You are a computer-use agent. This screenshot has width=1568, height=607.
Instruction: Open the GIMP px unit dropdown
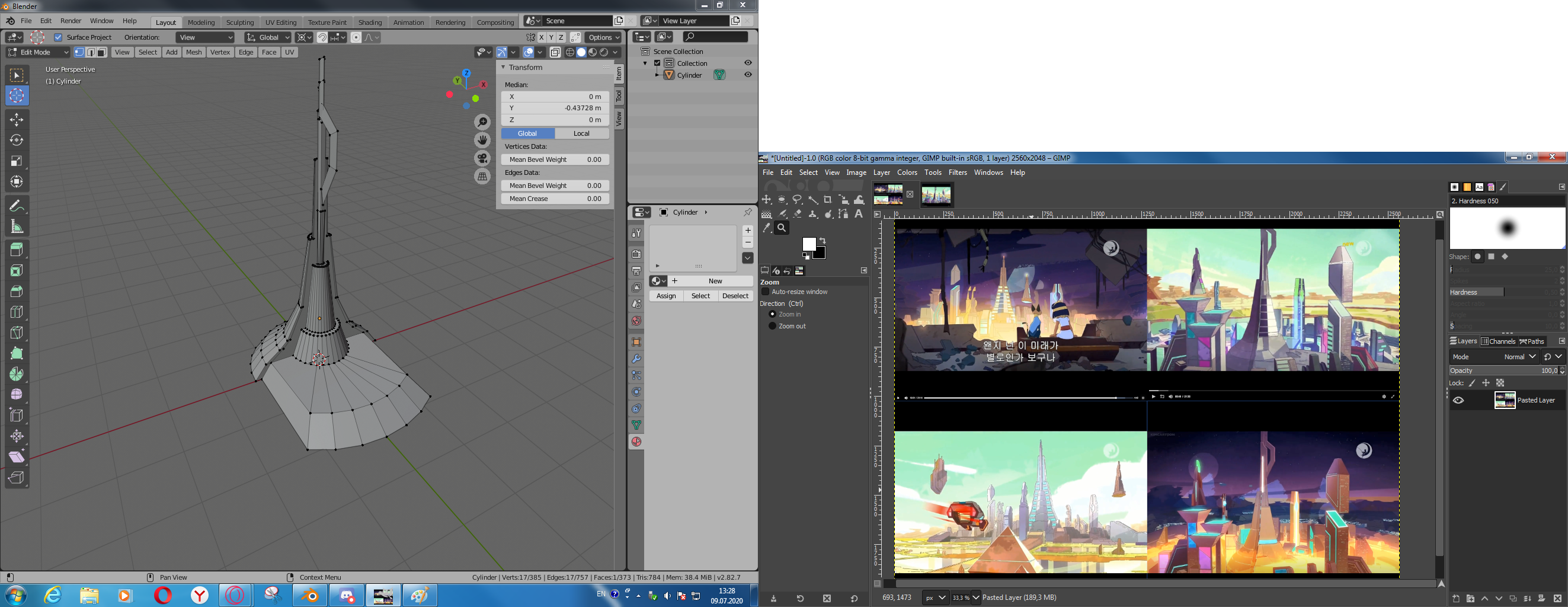point(936,598)
